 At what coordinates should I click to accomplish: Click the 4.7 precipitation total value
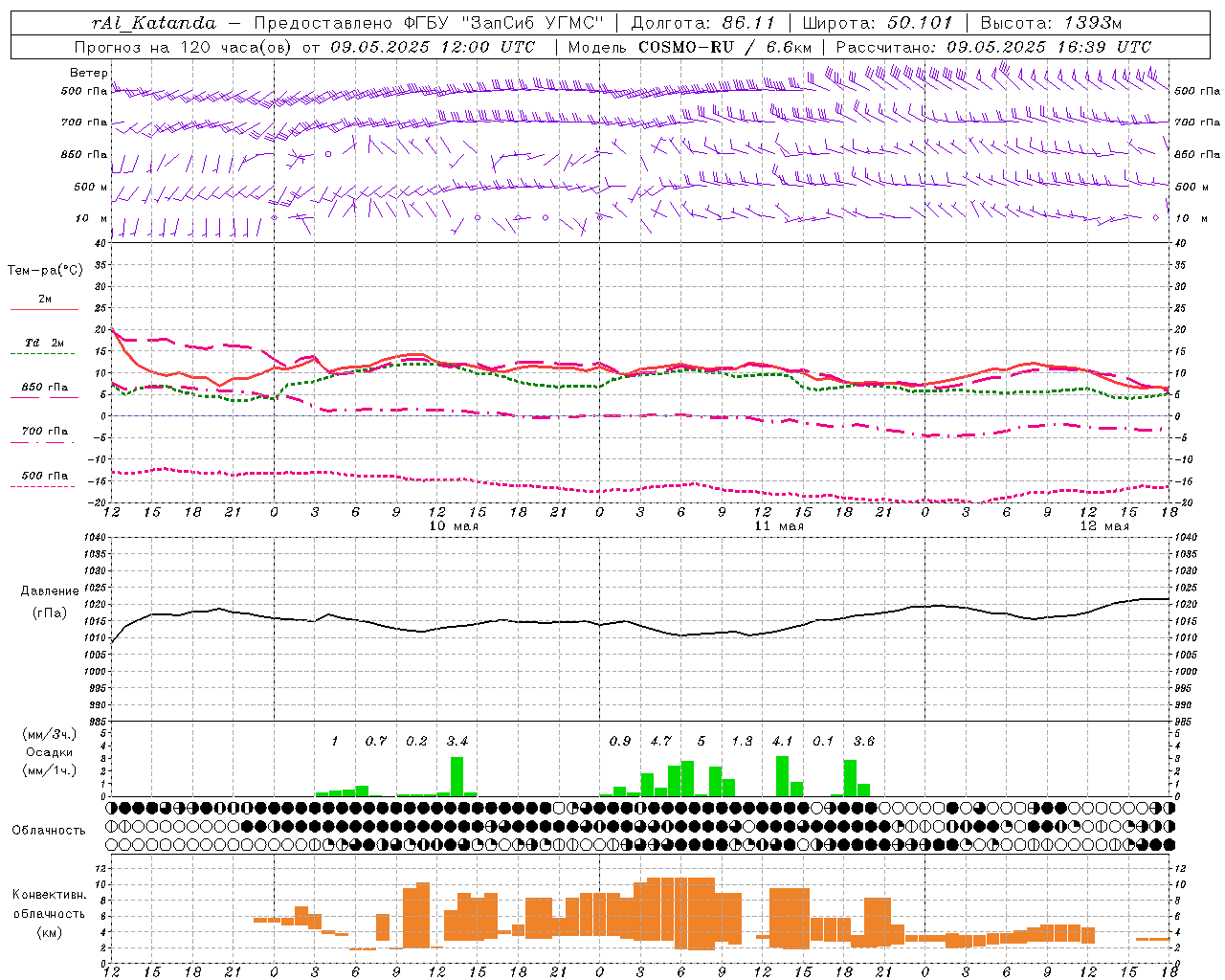[x=660, y=742]
